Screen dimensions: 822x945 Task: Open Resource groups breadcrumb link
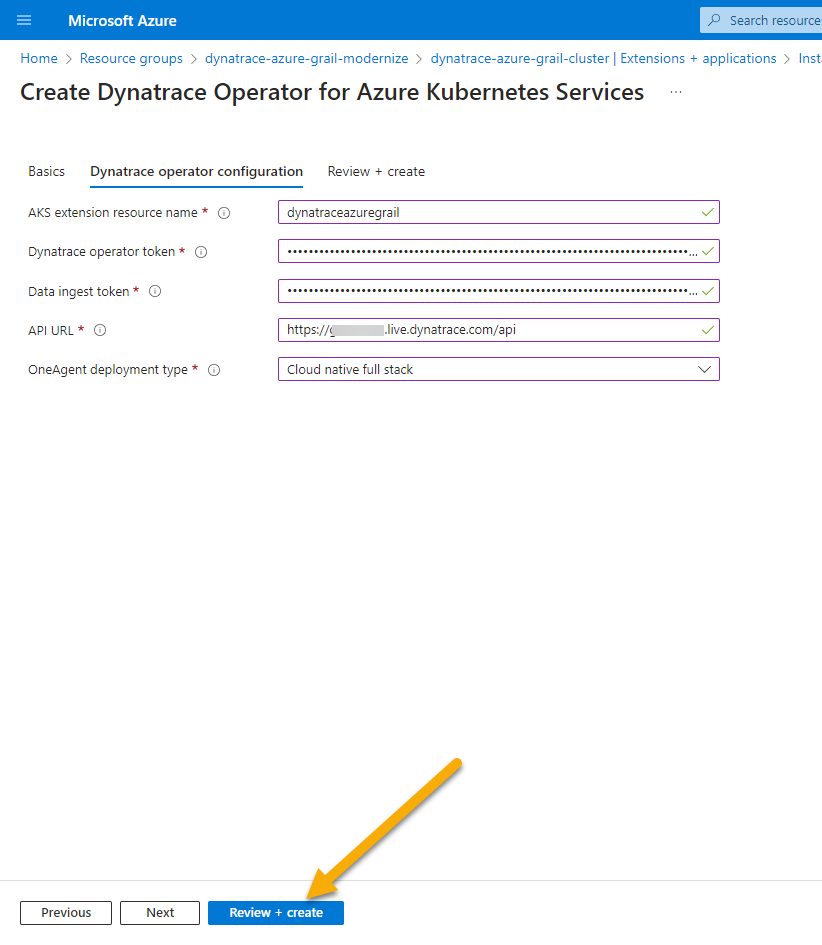point(131,59)
